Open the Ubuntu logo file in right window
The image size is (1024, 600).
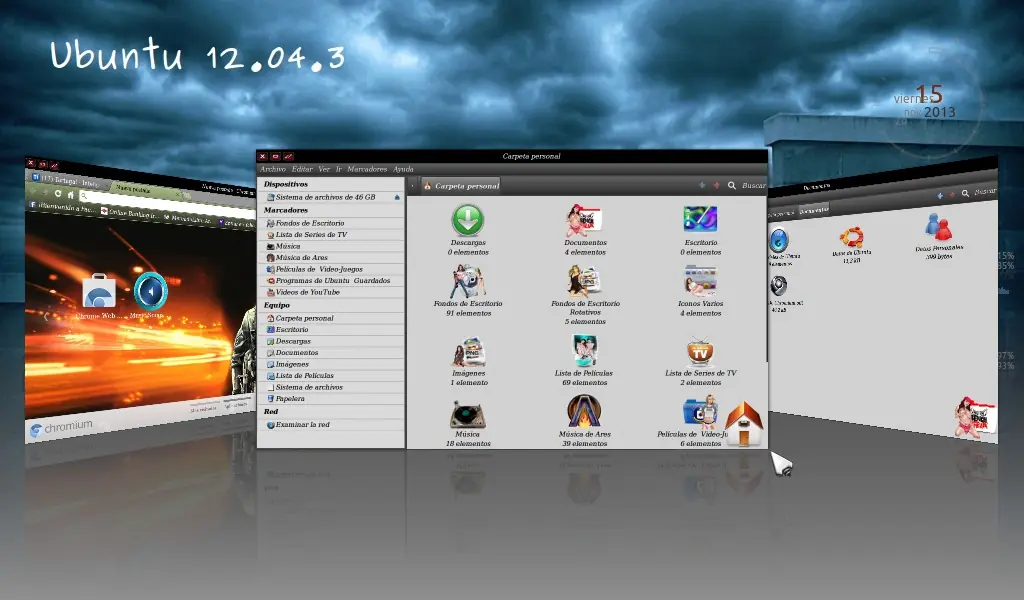coord(851,236)
